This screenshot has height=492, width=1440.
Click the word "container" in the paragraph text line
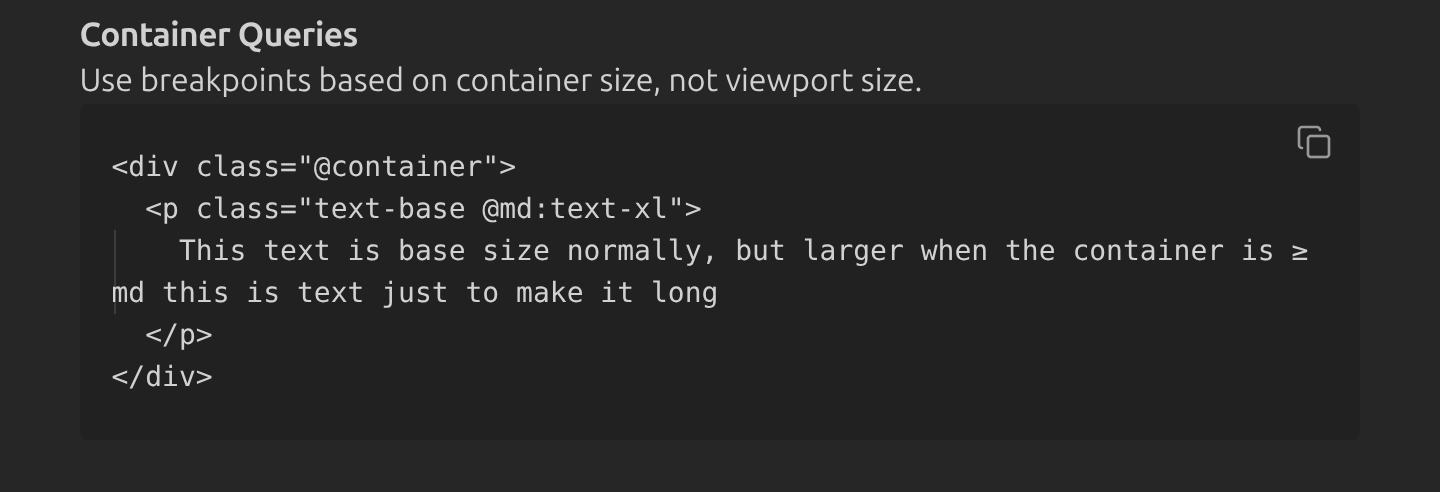pos(1148,251)
